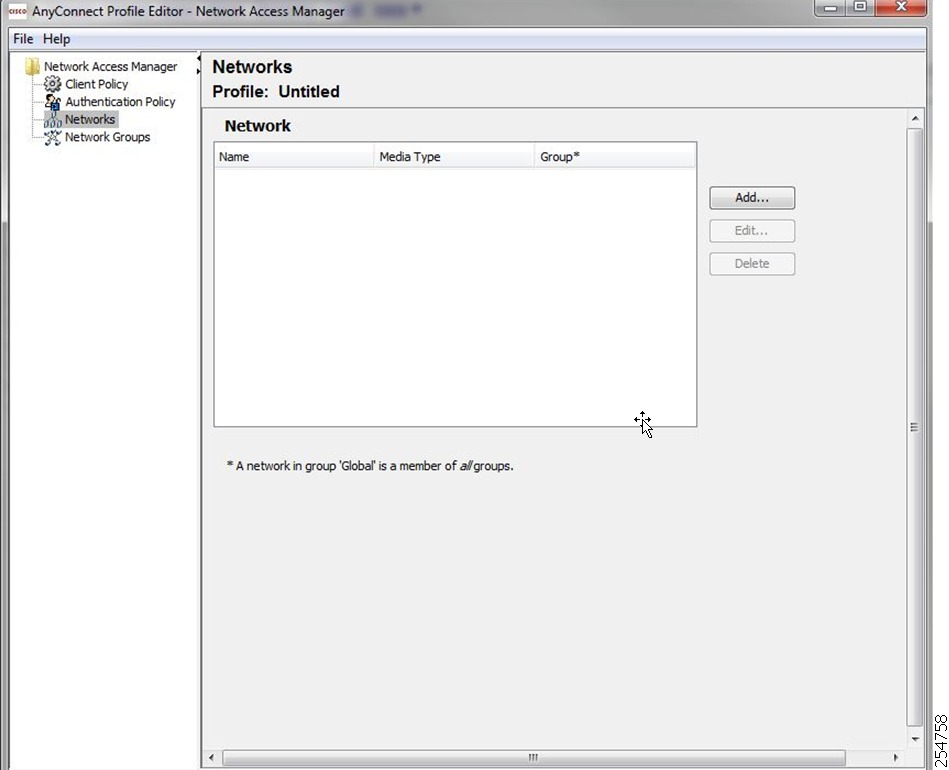Open the Help menu
The height and width of the screenshot is (770, 949).
(x=56, y=39)
